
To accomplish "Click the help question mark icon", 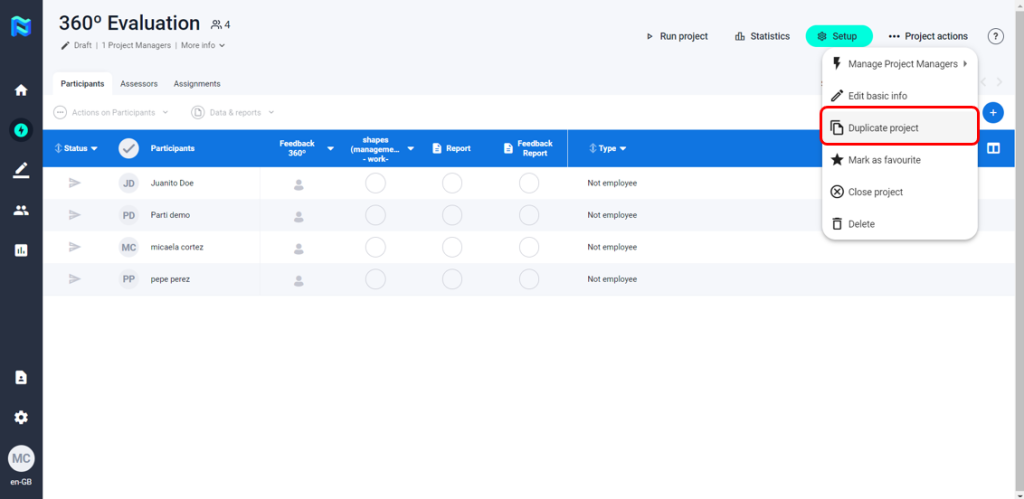I will tap(995, 36).
